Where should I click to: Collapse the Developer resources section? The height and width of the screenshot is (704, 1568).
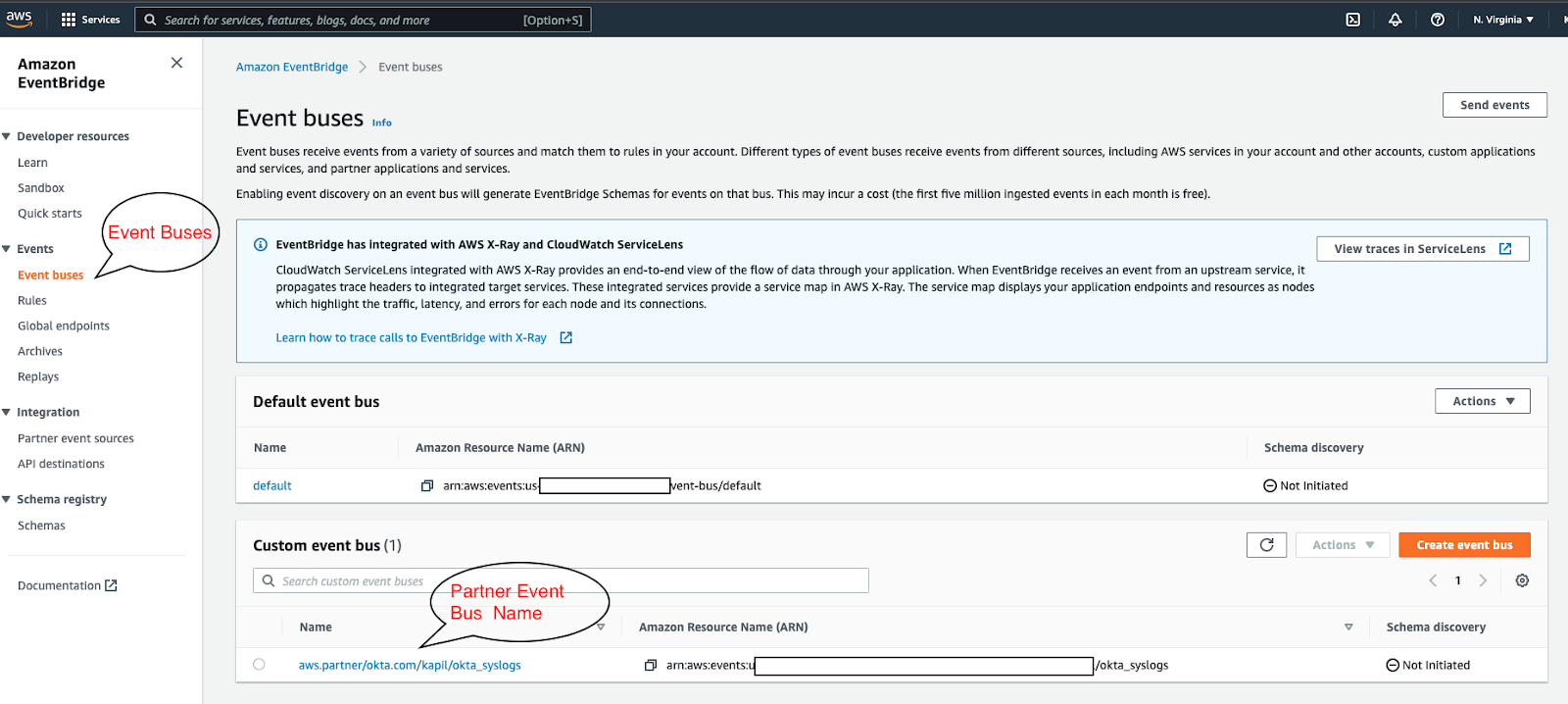(x=7, y=136)
